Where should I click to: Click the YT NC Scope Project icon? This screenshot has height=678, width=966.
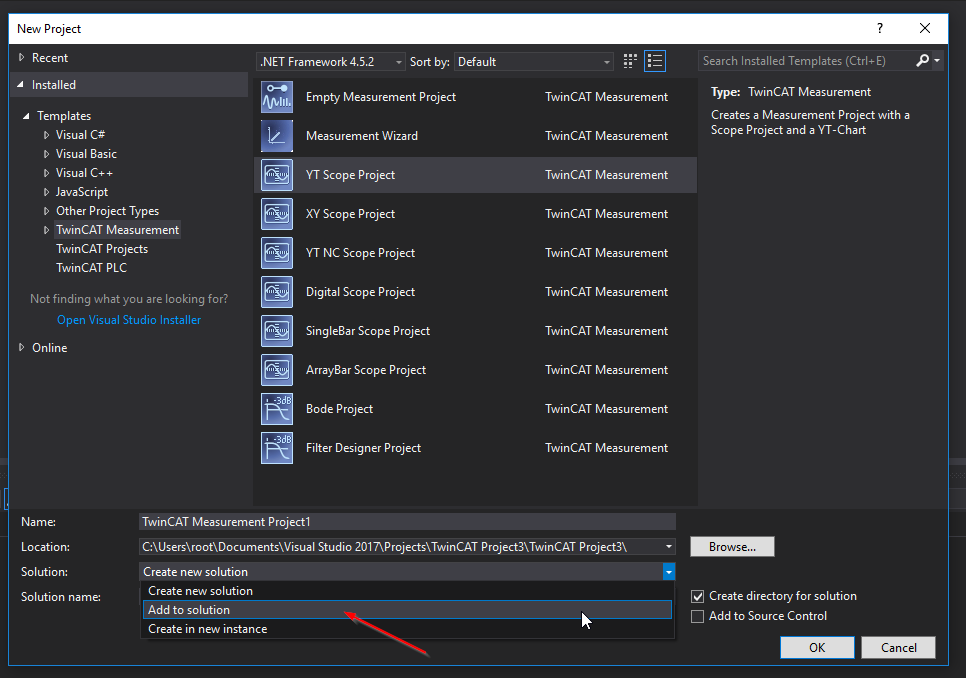277,252
